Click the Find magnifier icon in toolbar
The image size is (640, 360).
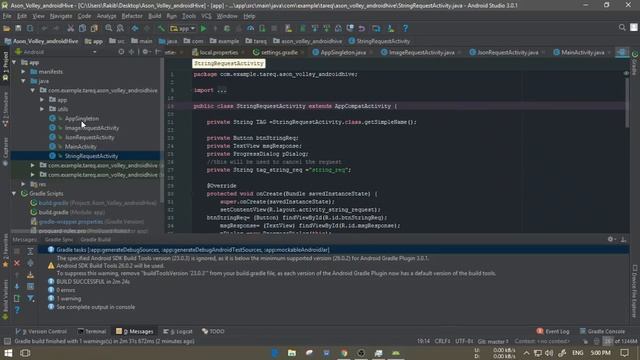tap(109, 29)
